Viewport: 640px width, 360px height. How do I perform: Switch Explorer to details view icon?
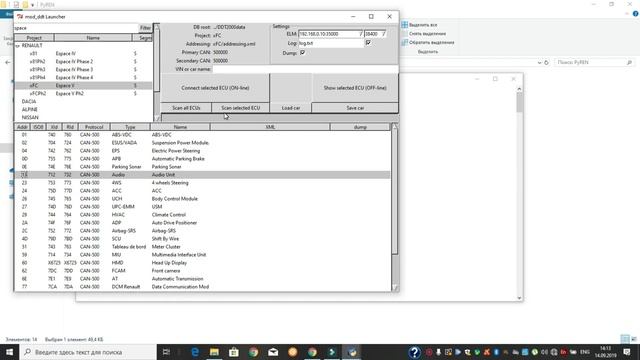(x=624, y=339)
